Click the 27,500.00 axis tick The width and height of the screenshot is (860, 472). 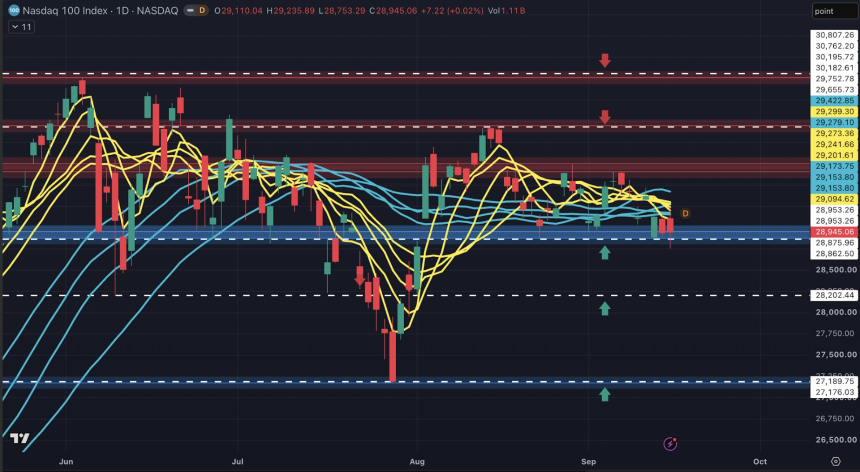(835, 355)
